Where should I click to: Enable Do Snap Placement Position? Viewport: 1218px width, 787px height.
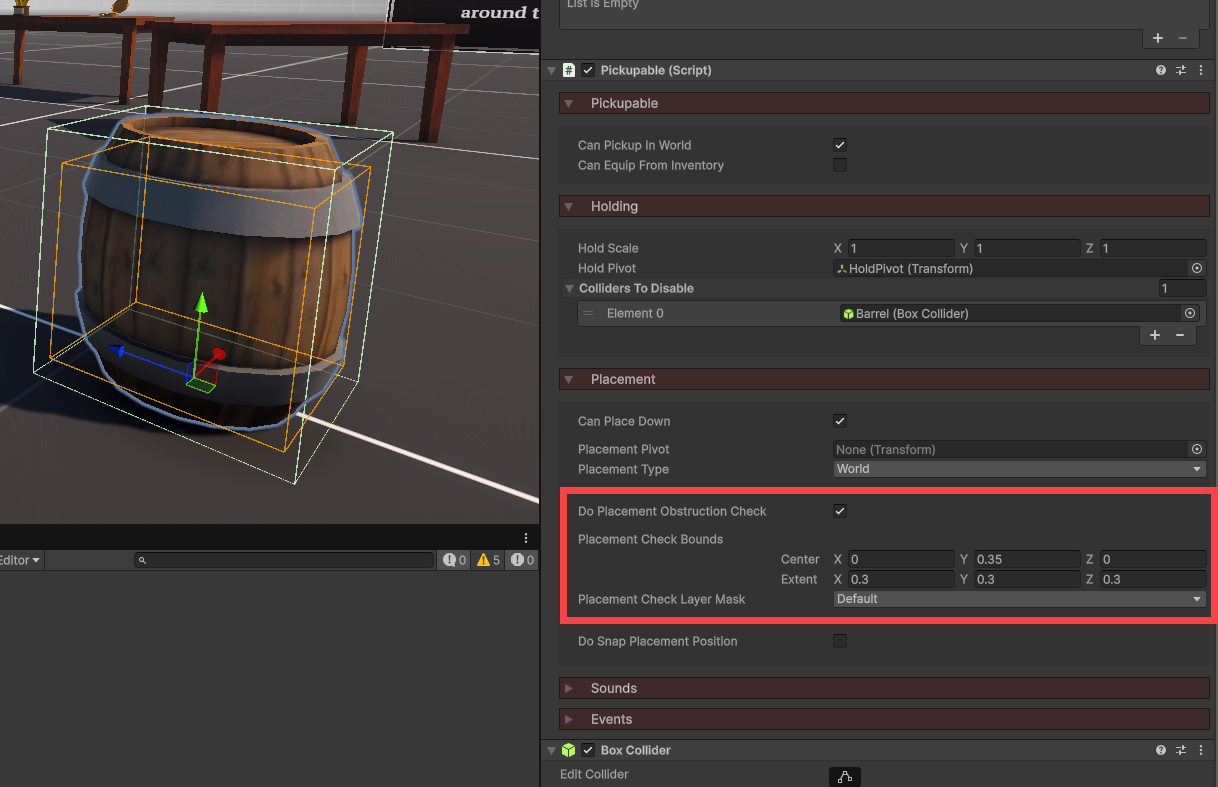(x=840, y=641)
